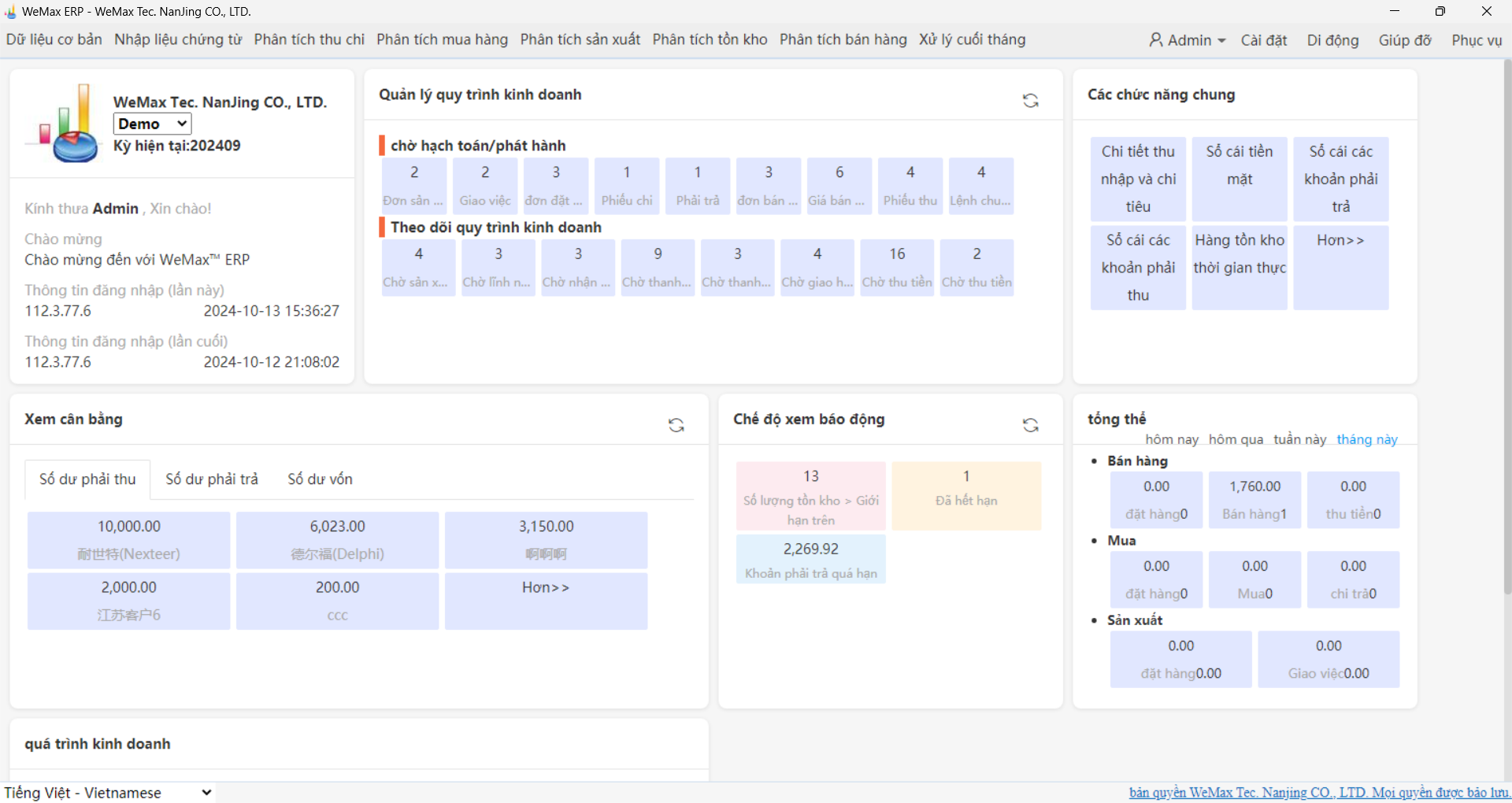Click the Admin user icon
Image resolution: width=1512 pixels, height=803 pixels.
1155,40
